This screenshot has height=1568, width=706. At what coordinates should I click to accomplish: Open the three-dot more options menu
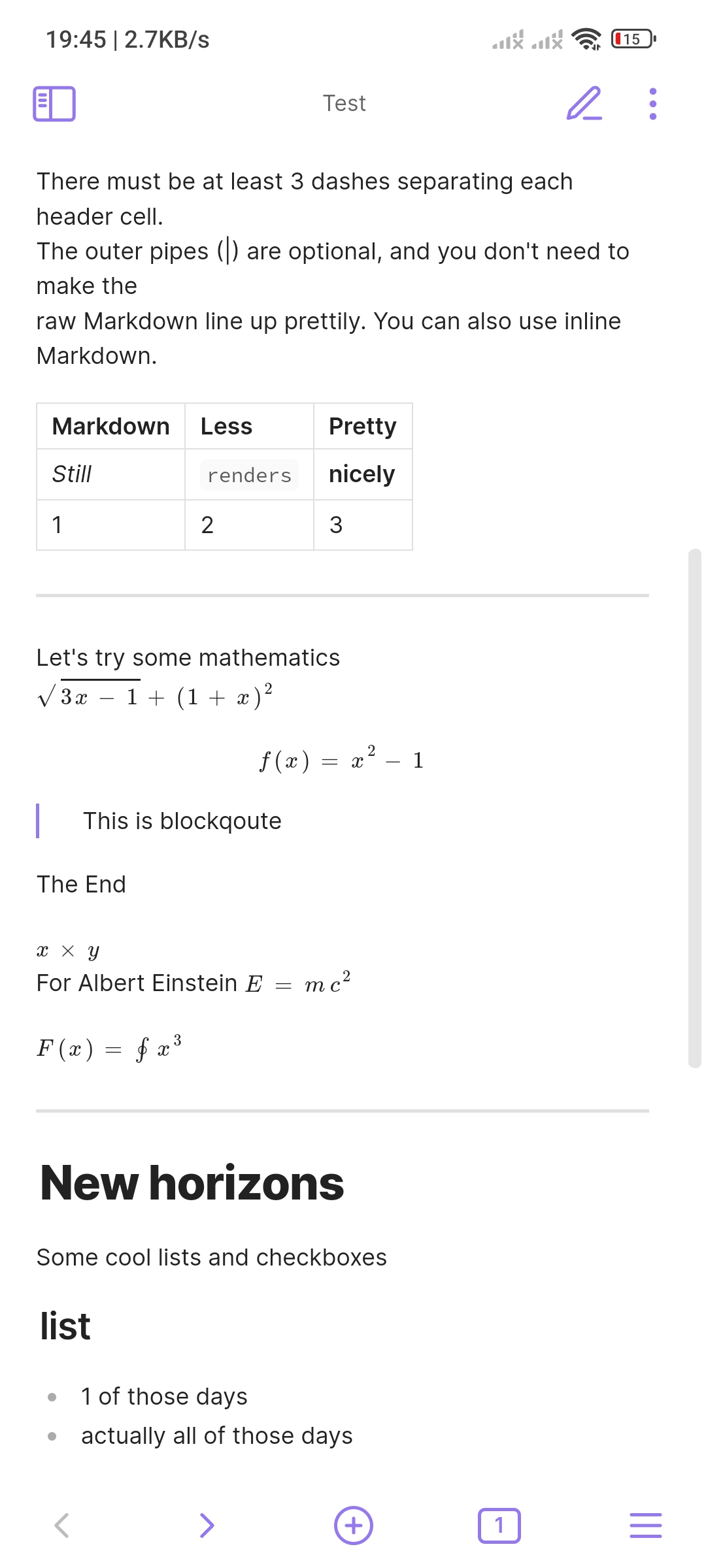(652, 104)
